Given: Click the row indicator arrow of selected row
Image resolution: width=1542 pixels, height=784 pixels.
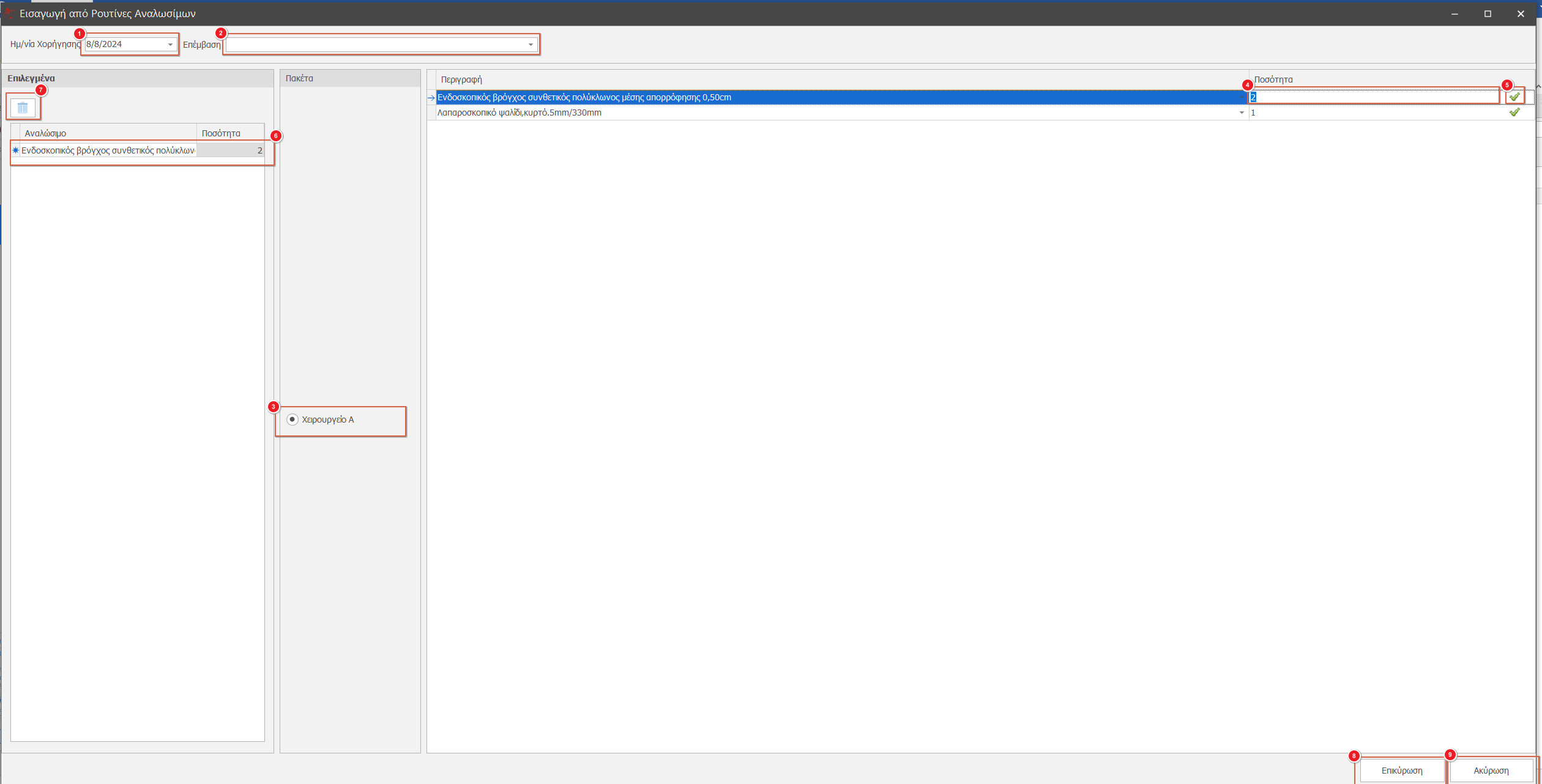Looking at the screenshot, I should click(x=431, y=97).
